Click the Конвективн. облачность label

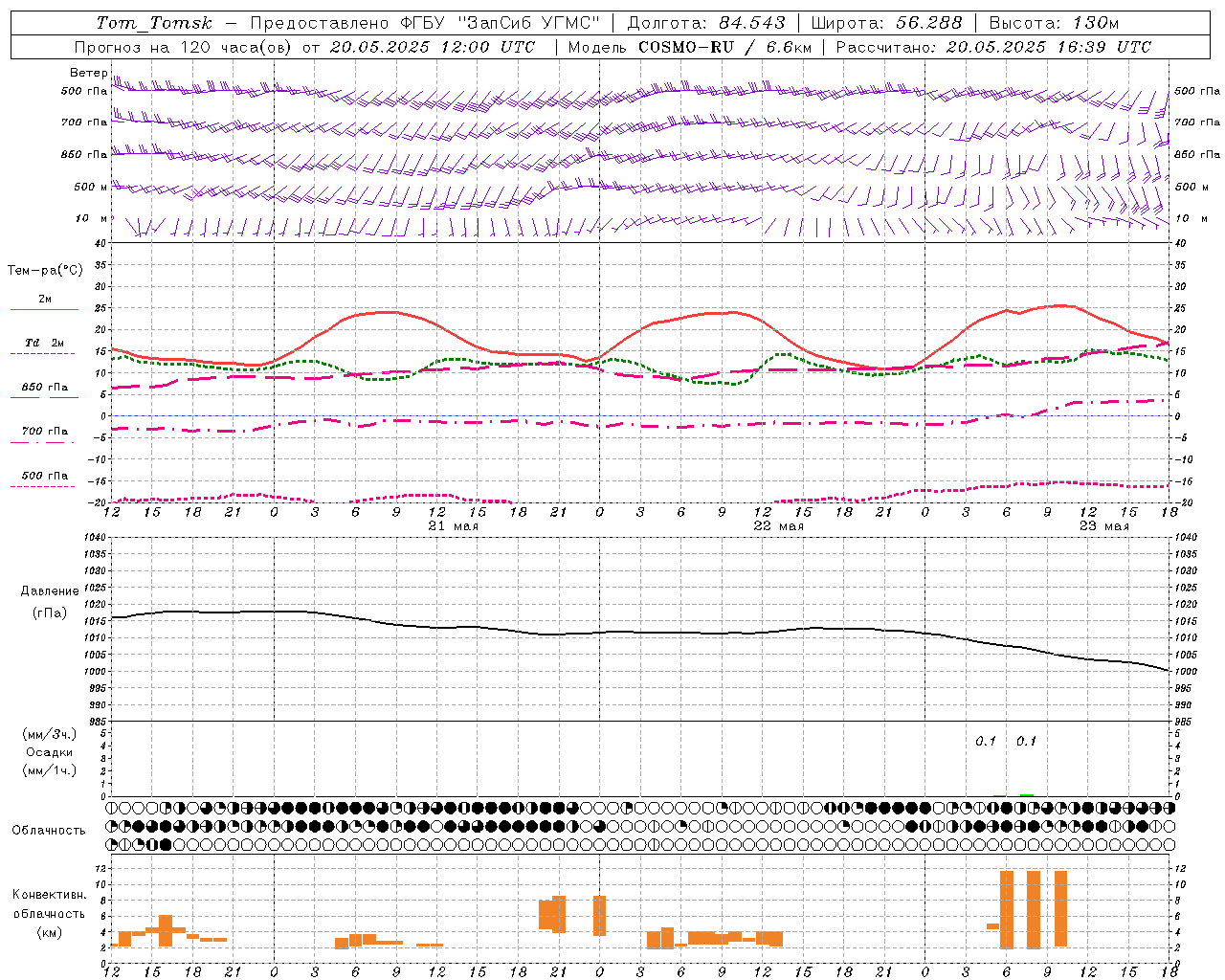(x=49, y=904)
